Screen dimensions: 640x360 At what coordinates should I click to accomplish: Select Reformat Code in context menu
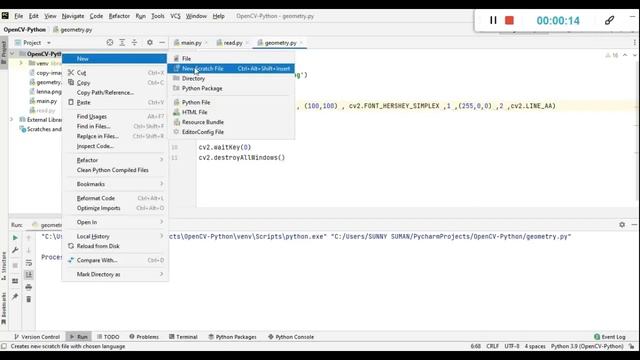click(115, 198)
